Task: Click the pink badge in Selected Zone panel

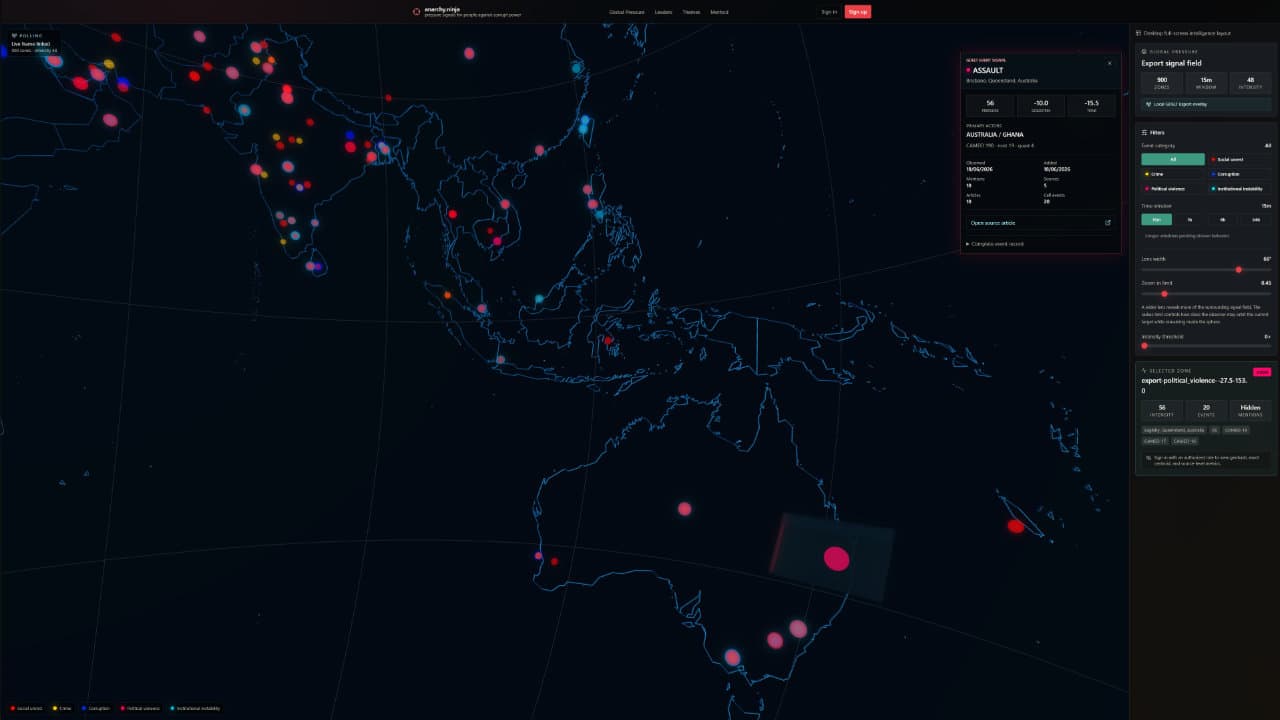Action: click(1262, 372)
